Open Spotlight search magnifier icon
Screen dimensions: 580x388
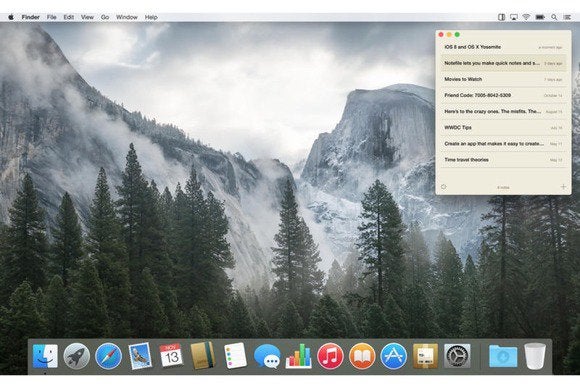pyautogui.click(x=554, y=17)
